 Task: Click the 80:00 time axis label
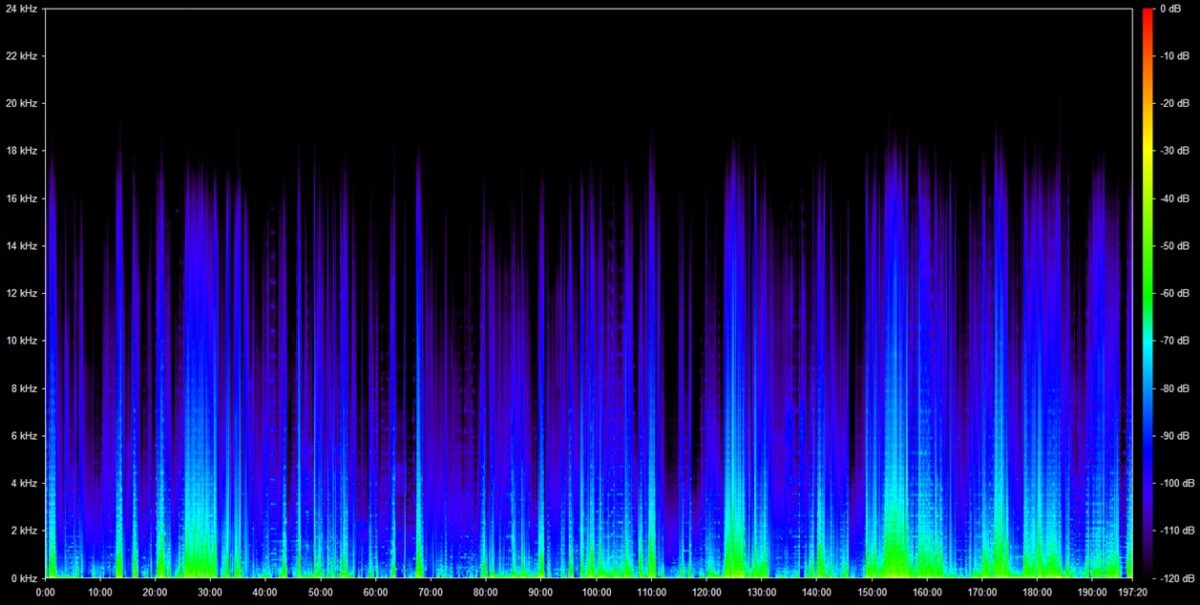click(485, 592)
